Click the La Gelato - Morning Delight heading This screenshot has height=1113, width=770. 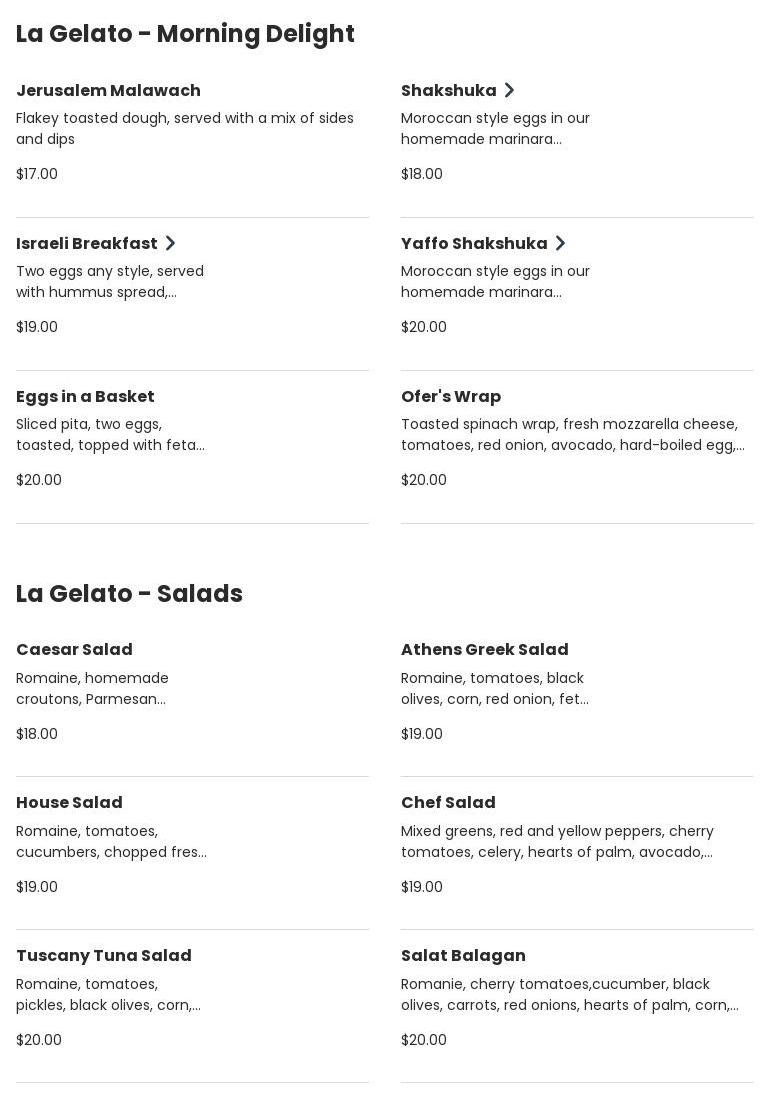coord(185,34)
